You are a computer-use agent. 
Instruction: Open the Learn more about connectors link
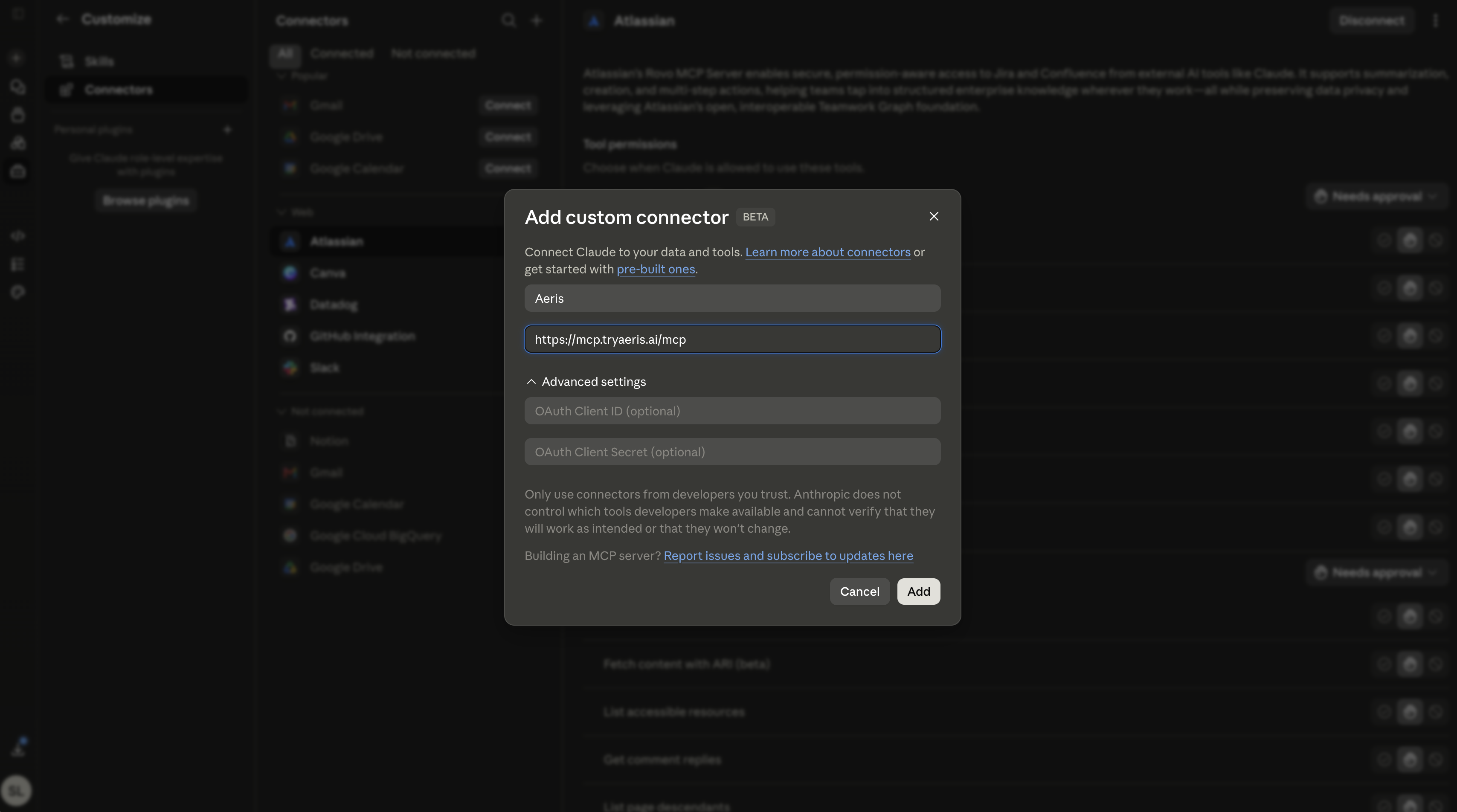pyautogui.click(x=827, y=252)
